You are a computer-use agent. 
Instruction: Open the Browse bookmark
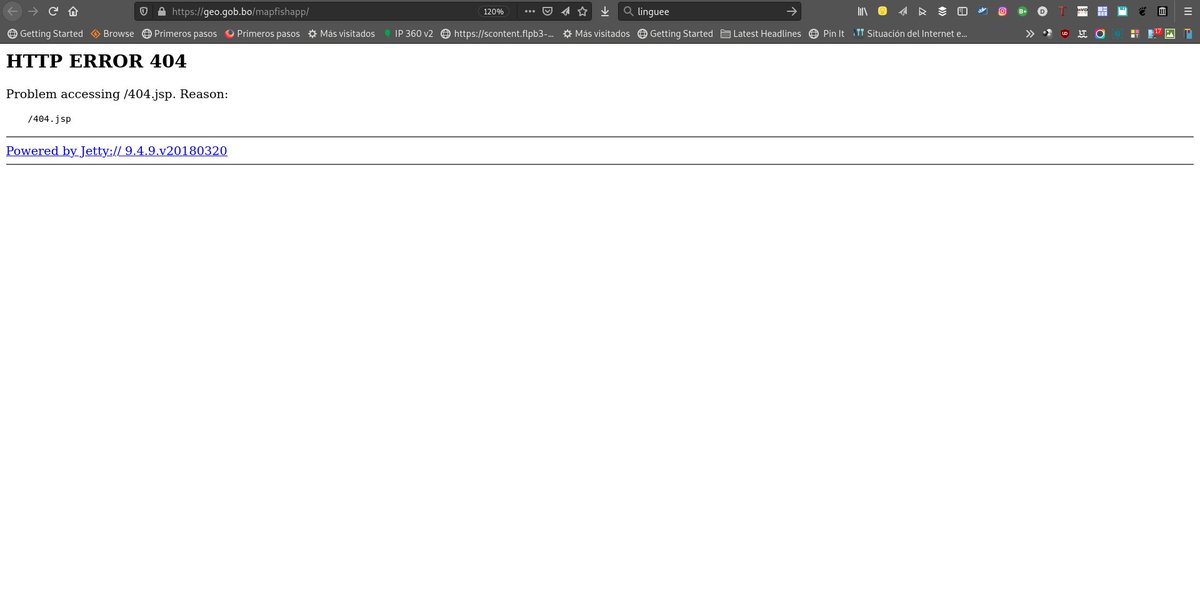pyautogui.click(x=112, y=33)
